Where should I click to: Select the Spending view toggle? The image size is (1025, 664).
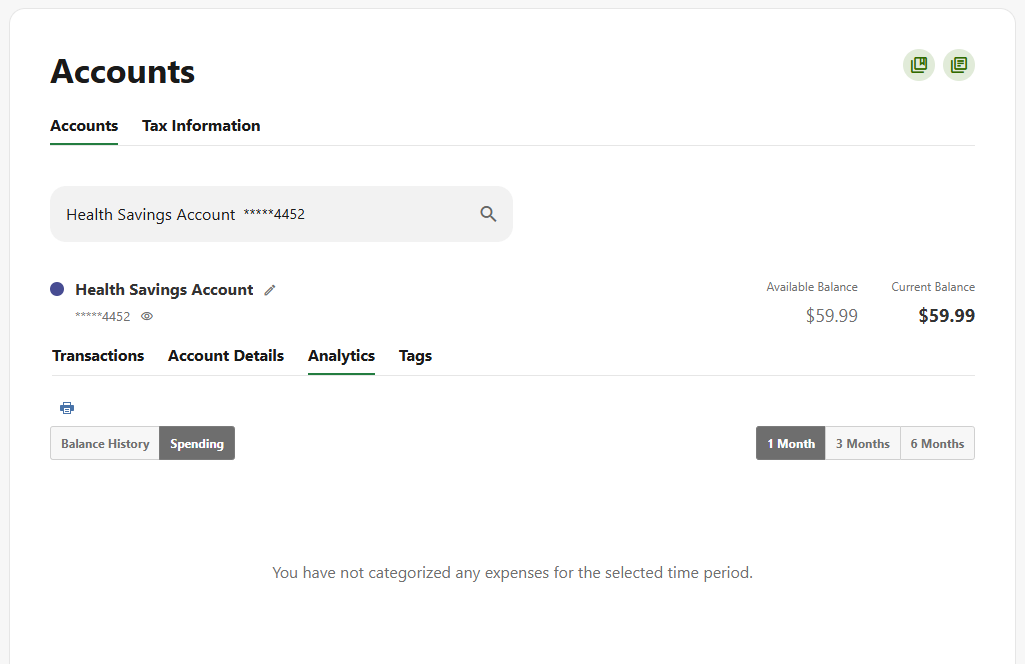[197, 443]
